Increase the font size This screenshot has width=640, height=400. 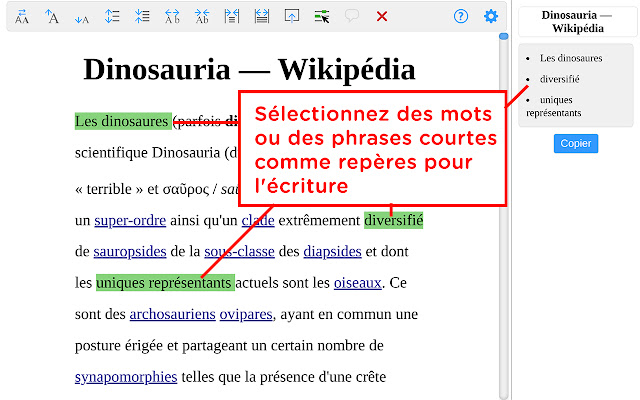tap(52, 17)
